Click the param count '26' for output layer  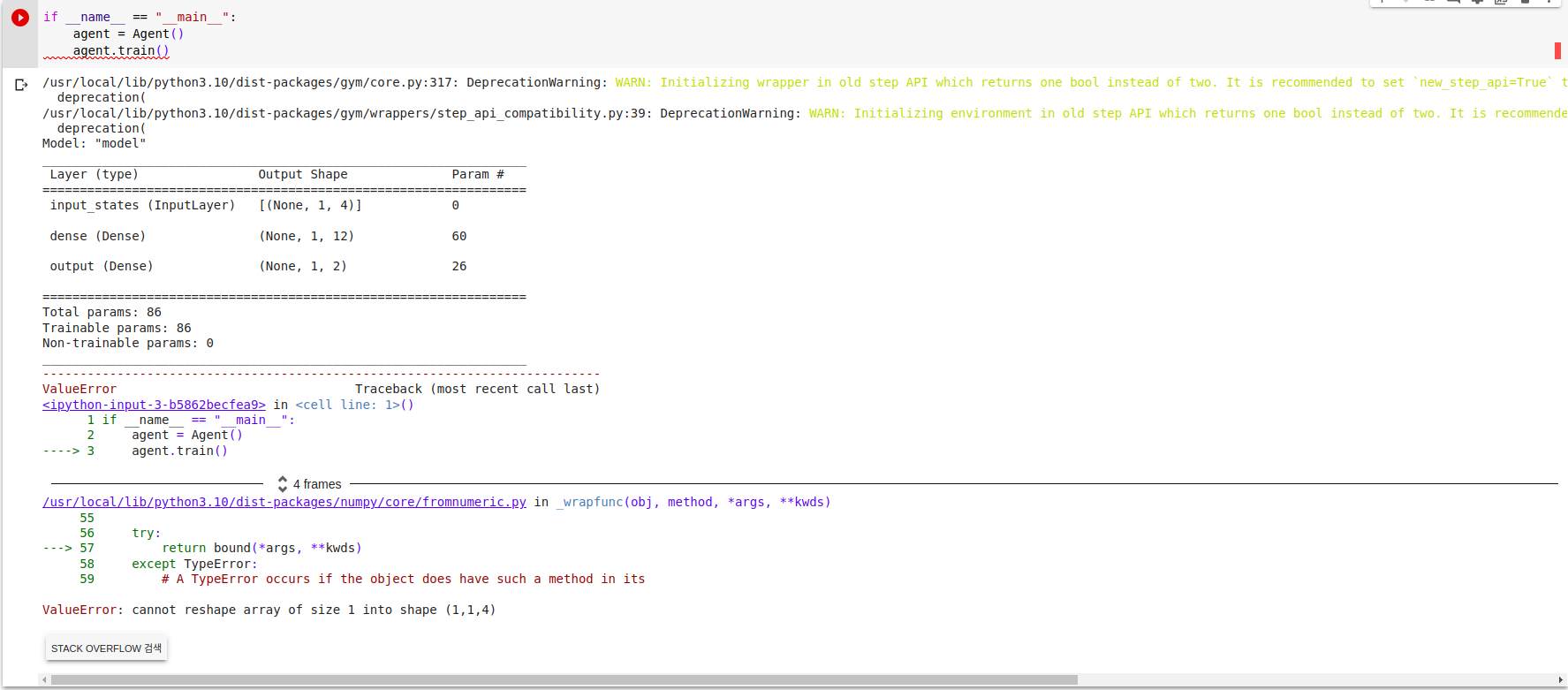tap(459, 266)
